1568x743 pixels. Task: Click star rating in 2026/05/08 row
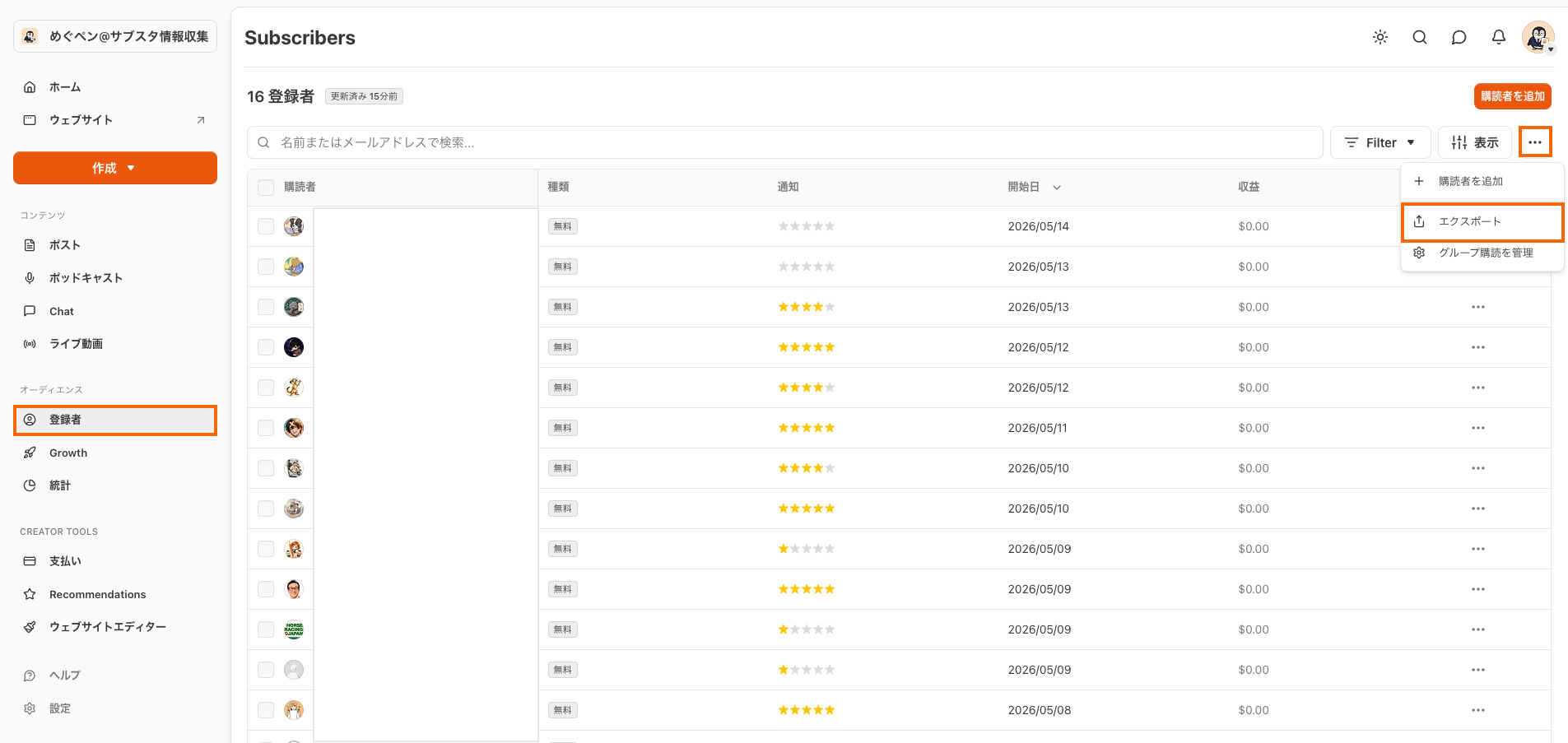tap(807, 710)
